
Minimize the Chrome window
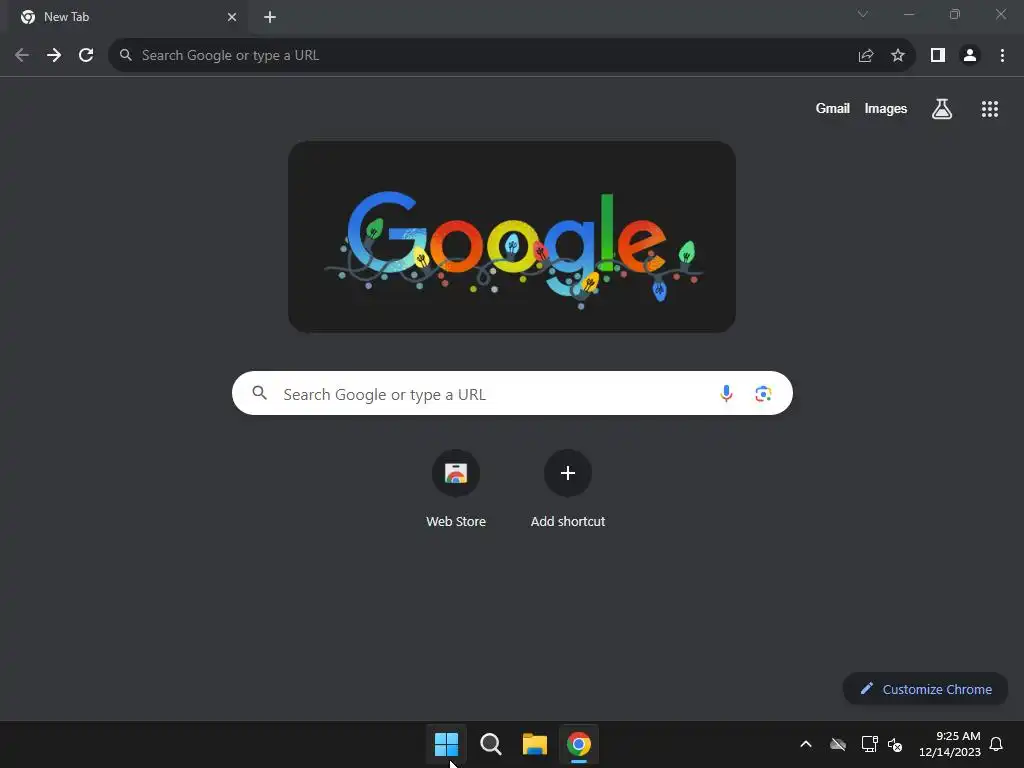coord(908,14)
